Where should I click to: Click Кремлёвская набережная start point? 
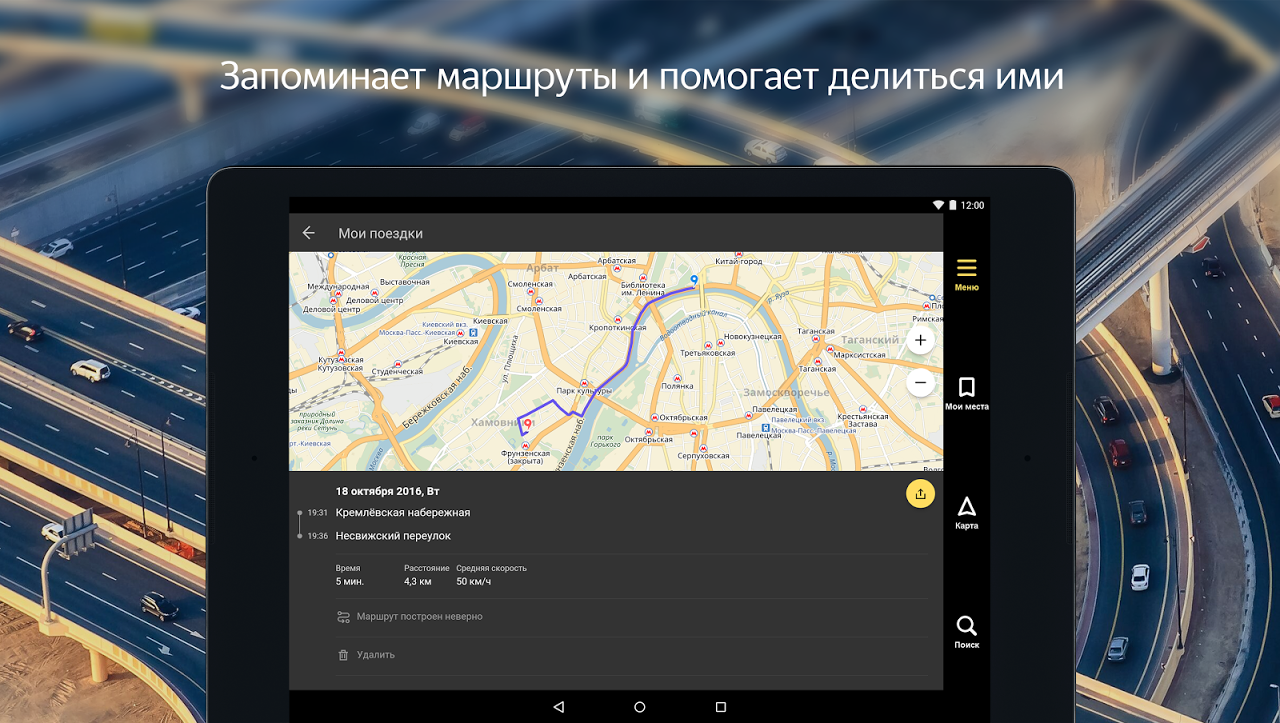pos(403,513)
